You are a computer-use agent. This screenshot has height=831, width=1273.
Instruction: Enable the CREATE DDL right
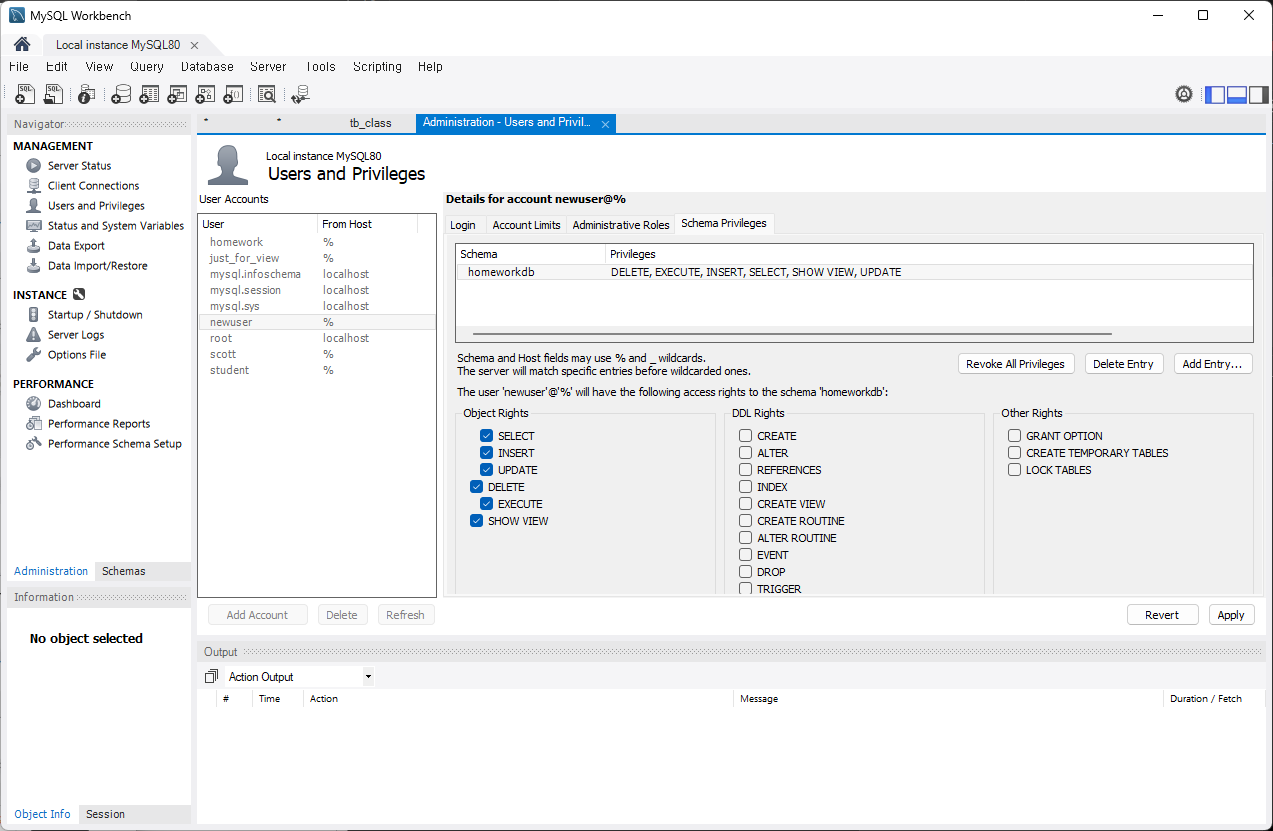pos(746,436)
